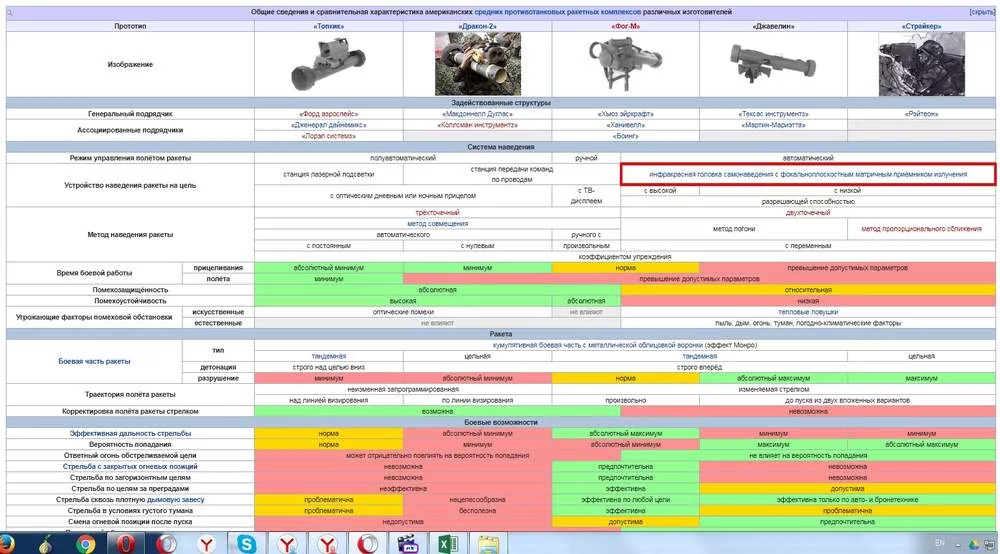The width and height of the screenshot is (1000, 554).
Task: Select the 'станция лазерной подсветки' cell
Action: pos(328,174)
